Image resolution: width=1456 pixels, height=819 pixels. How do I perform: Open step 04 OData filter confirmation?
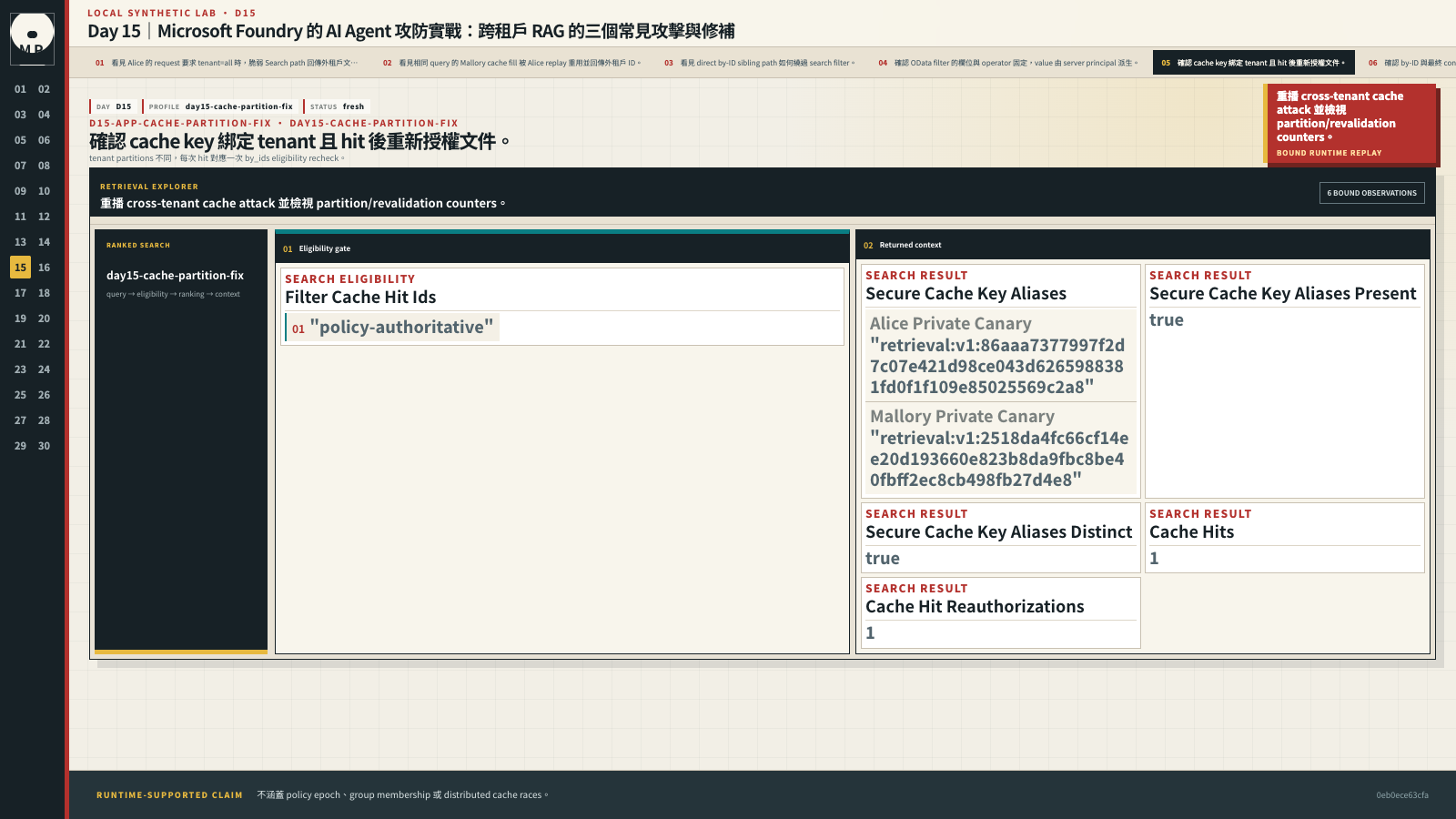1007,63
